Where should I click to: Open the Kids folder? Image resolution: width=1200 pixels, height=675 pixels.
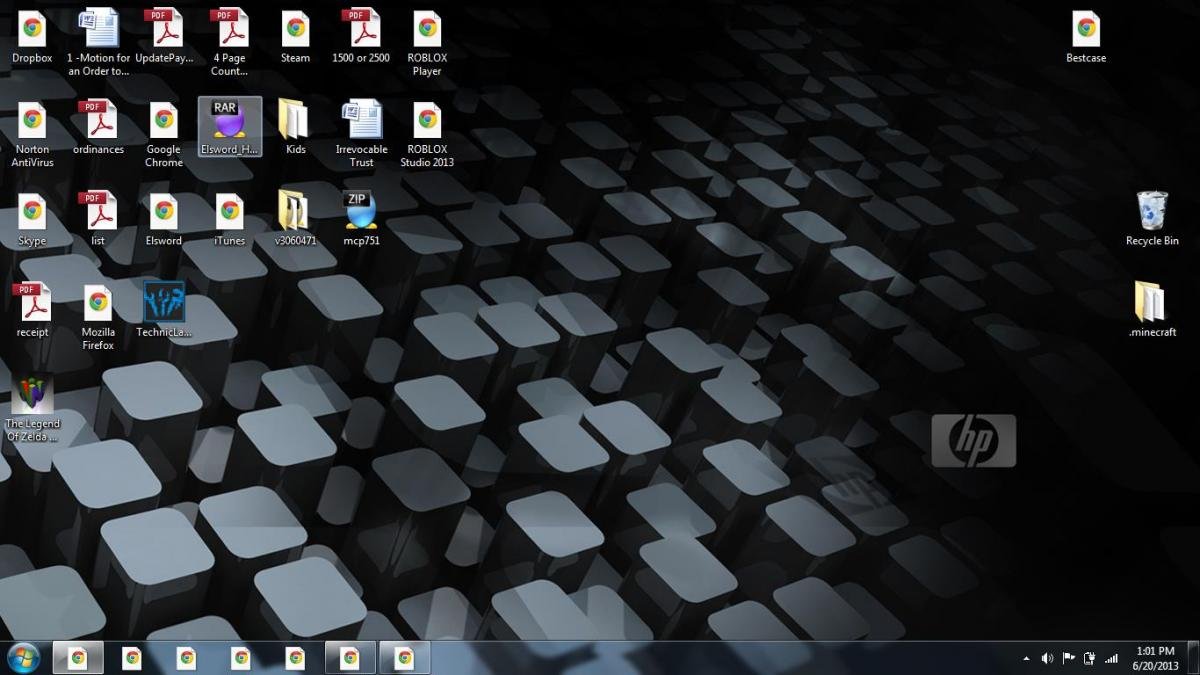(295, 127)
